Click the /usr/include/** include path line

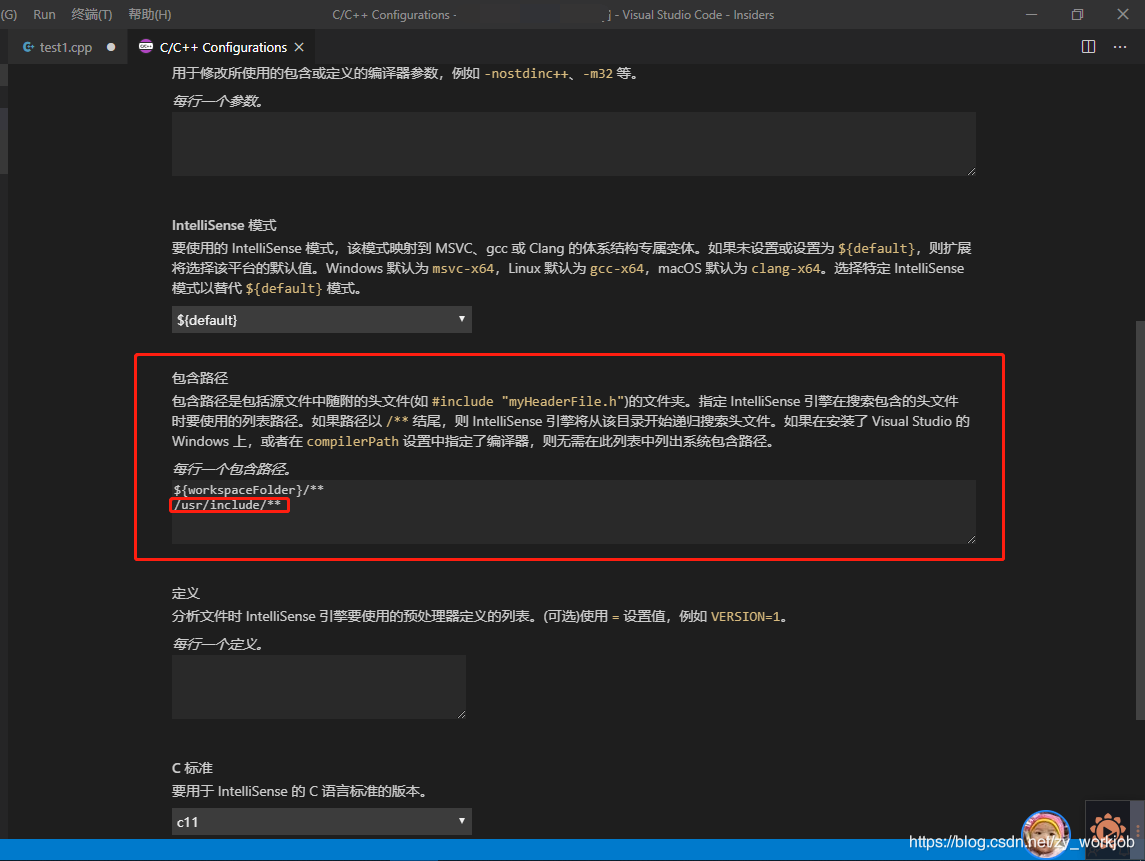[228, 505]
